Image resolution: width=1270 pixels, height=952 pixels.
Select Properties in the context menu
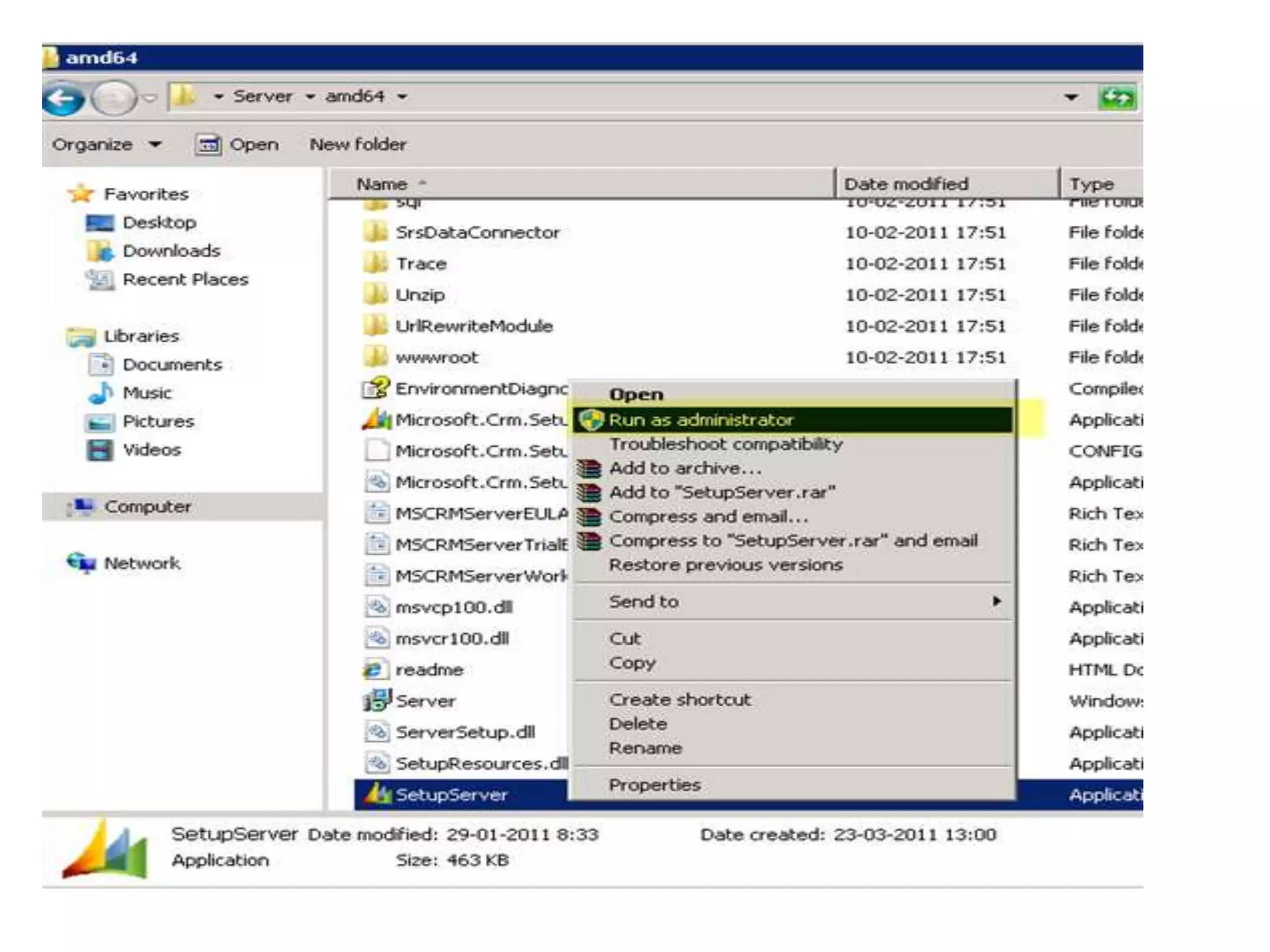[655, 785]
